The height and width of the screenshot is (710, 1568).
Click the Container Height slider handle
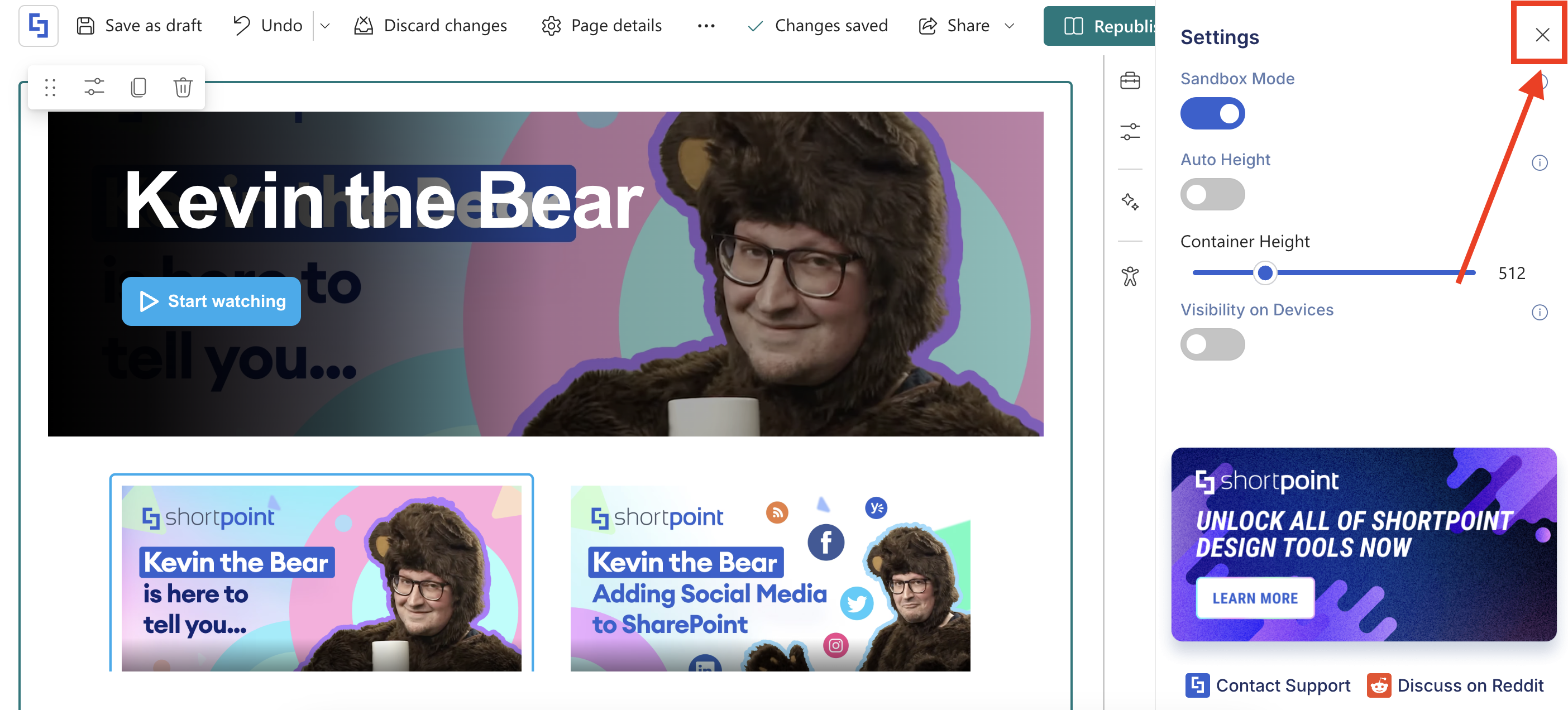click(1265, 273)
